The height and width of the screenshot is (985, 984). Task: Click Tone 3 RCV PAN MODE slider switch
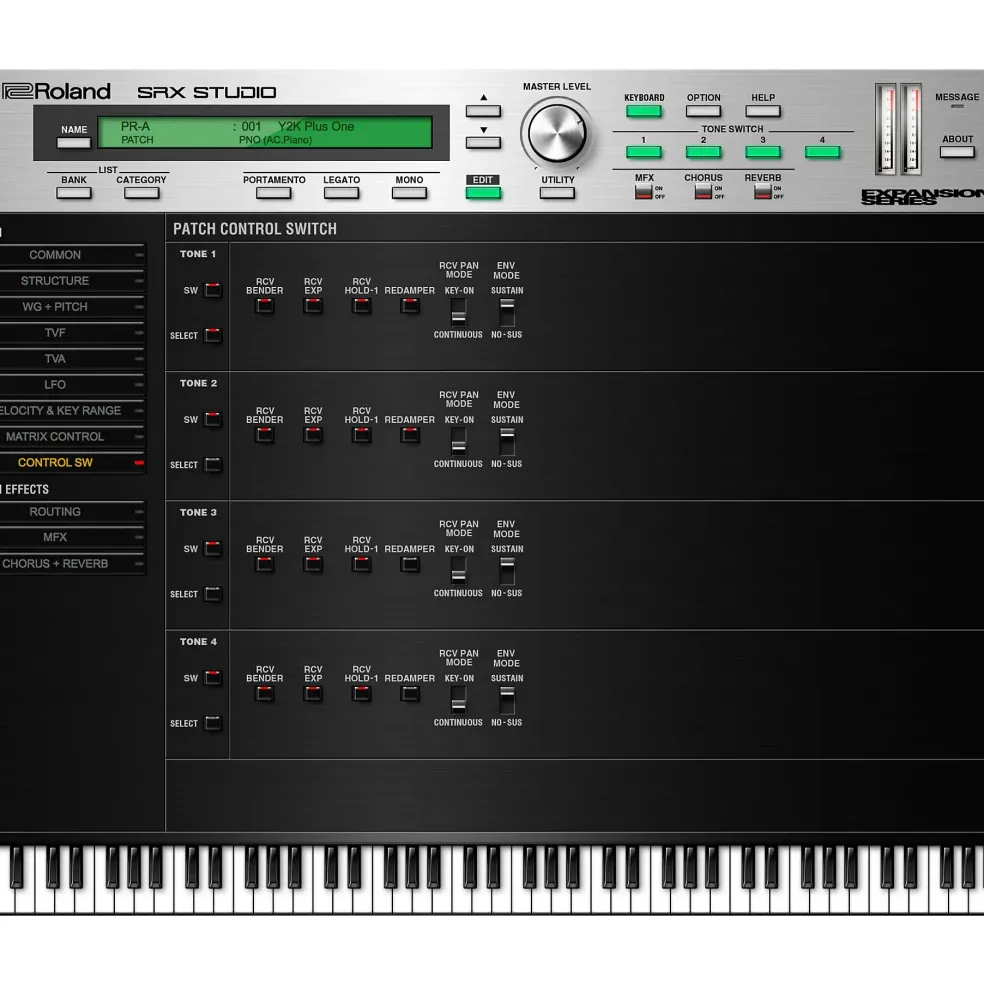tap(459, 570)
